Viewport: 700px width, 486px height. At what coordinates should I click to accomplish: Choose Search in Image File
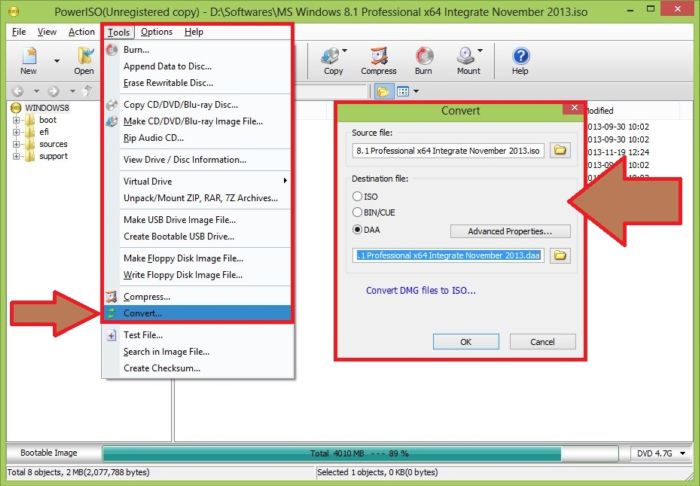click(x=197, y=352)
